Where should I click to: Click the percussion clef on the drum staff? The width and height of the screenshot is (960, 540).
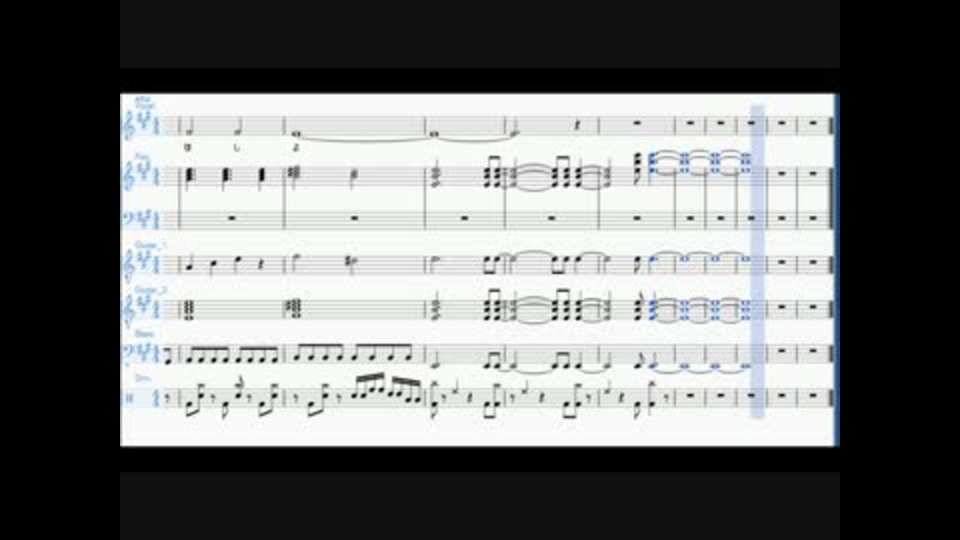click(129, 398)
